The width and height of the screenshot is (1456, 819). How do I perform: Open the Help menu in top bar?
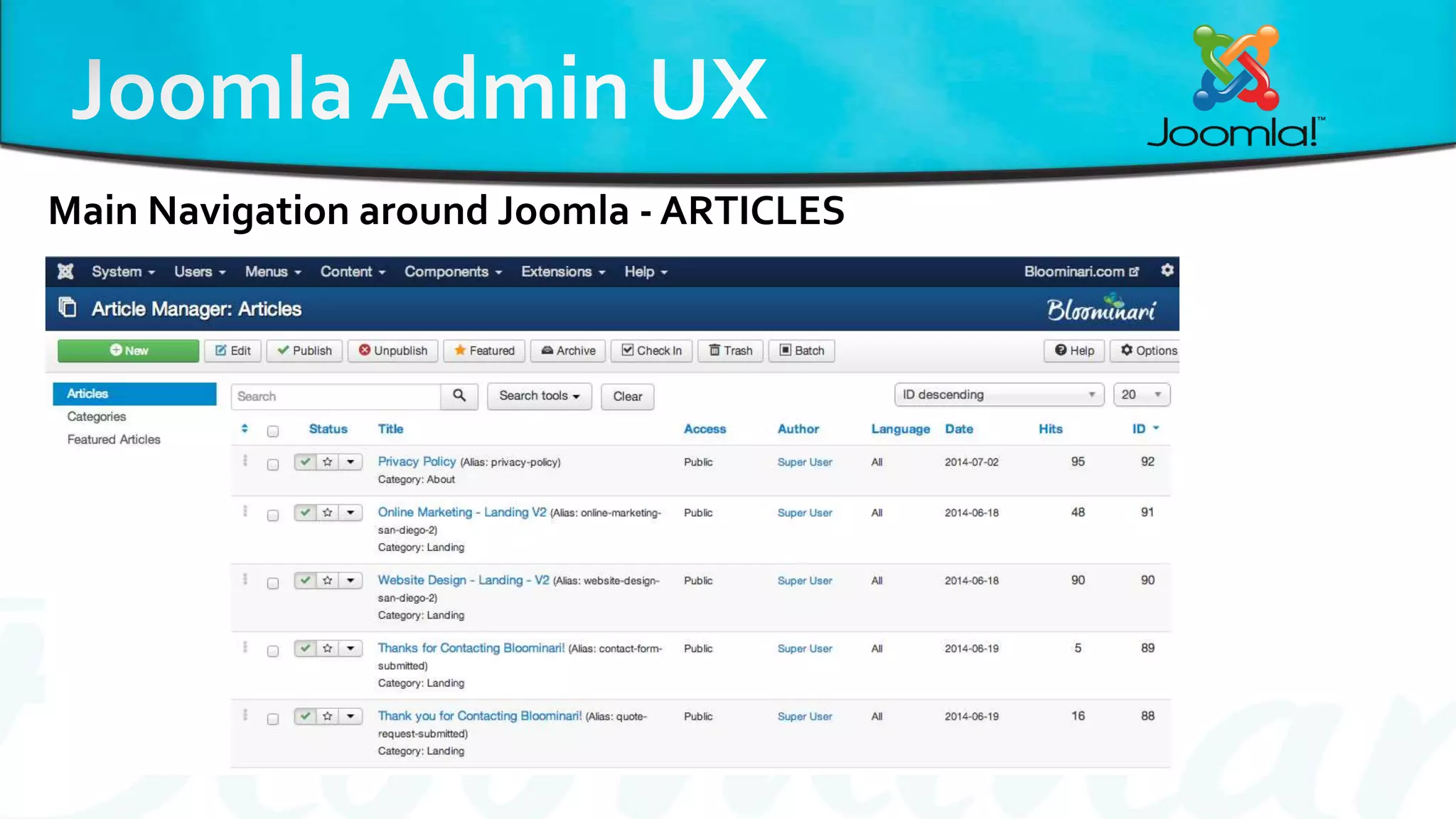tap(646, 272)
